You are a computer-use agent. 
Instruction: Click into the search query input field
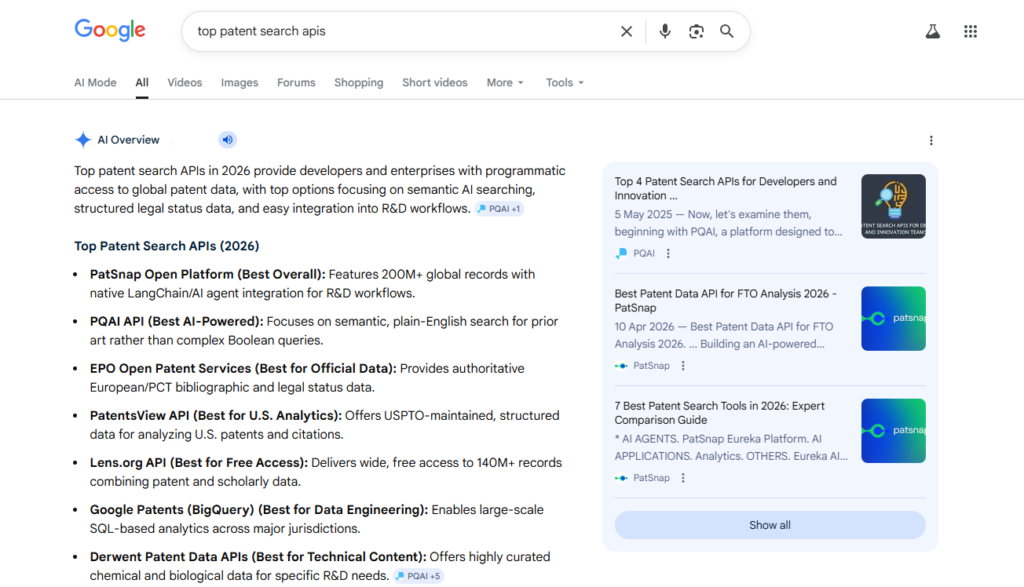400,31
